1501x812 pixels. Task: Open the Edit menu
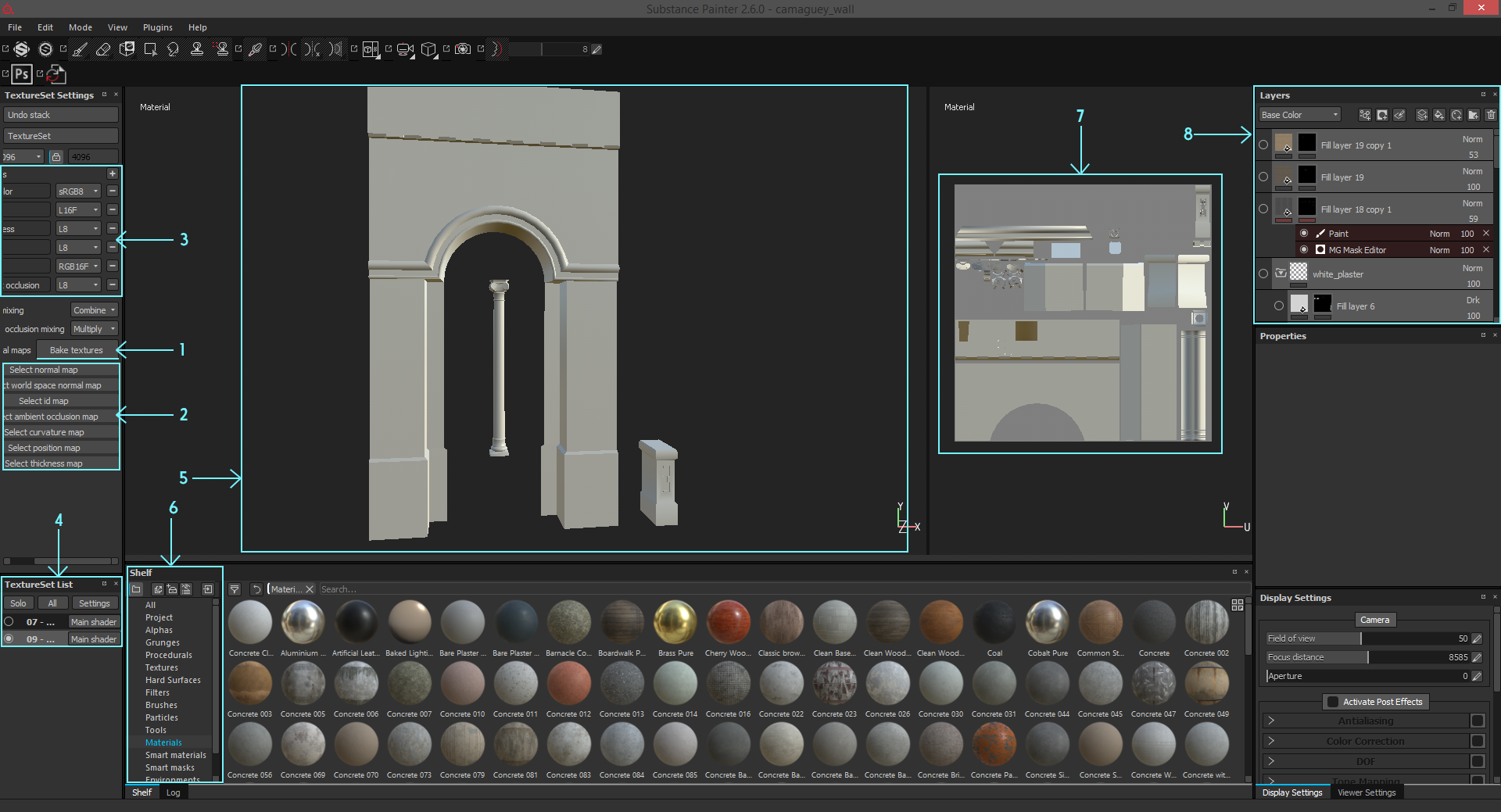(45, 27)
